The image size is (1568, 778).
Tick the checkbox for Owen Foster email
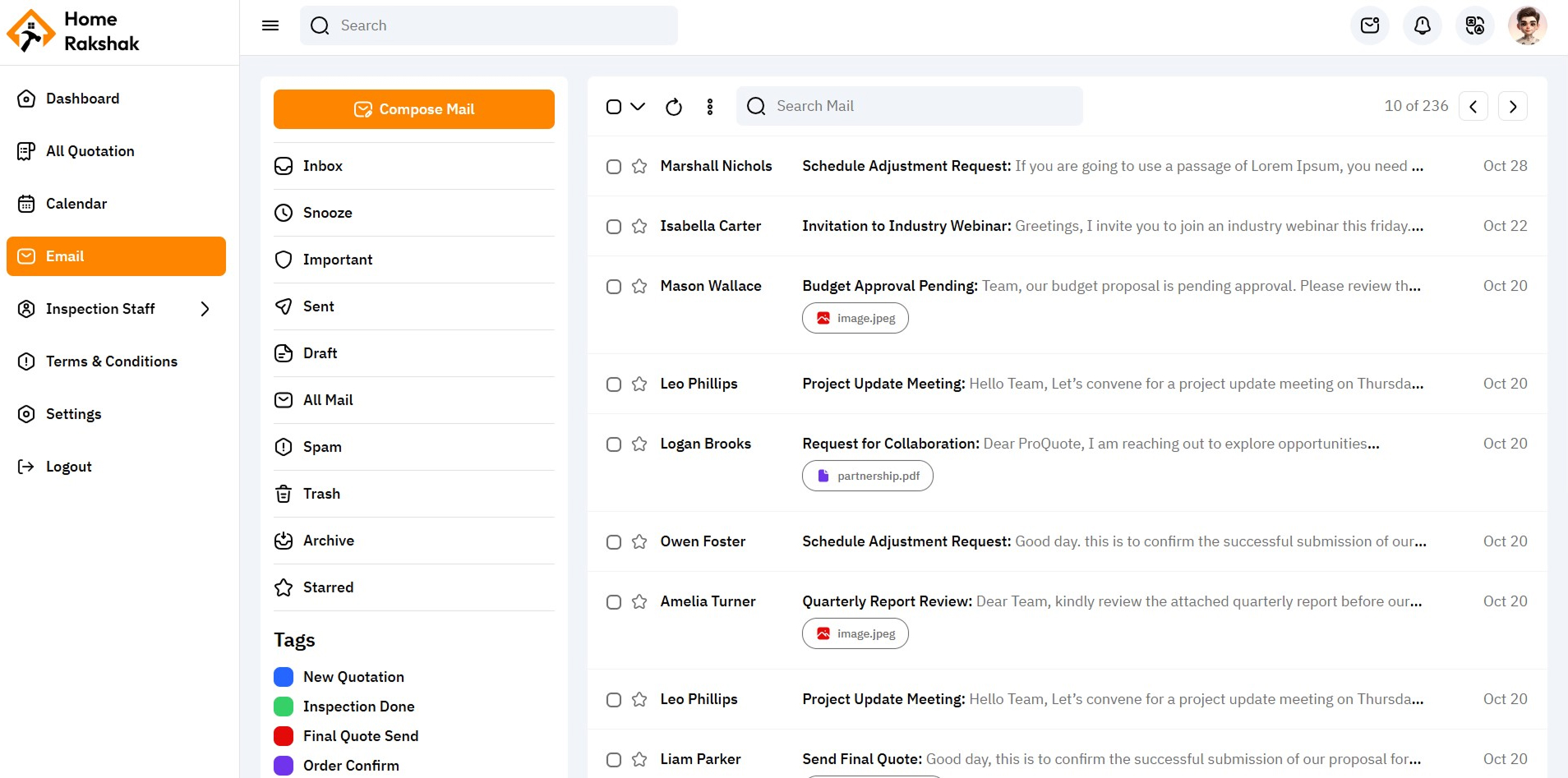point(614,542)
